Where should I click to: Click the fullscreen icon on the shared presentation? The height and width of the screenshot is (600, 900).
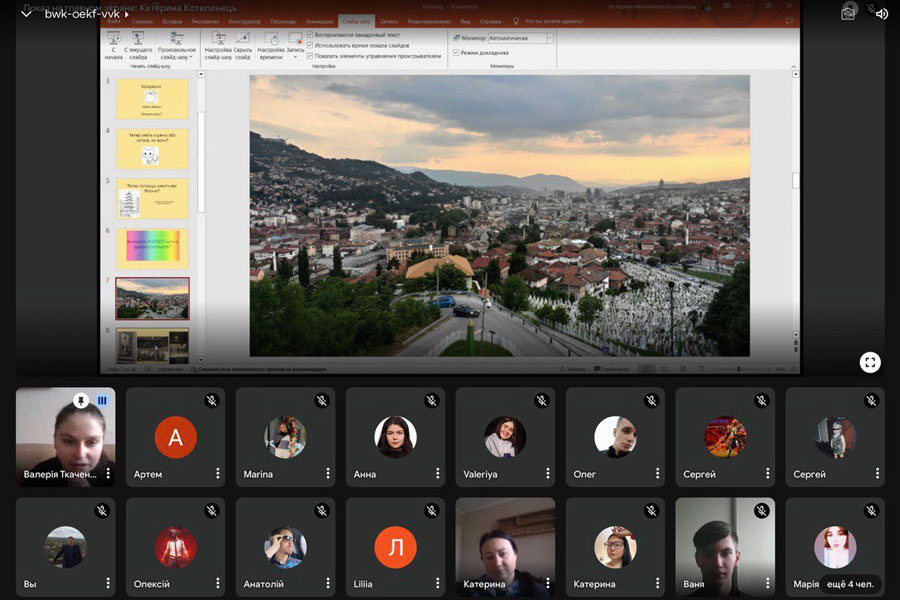870,362
